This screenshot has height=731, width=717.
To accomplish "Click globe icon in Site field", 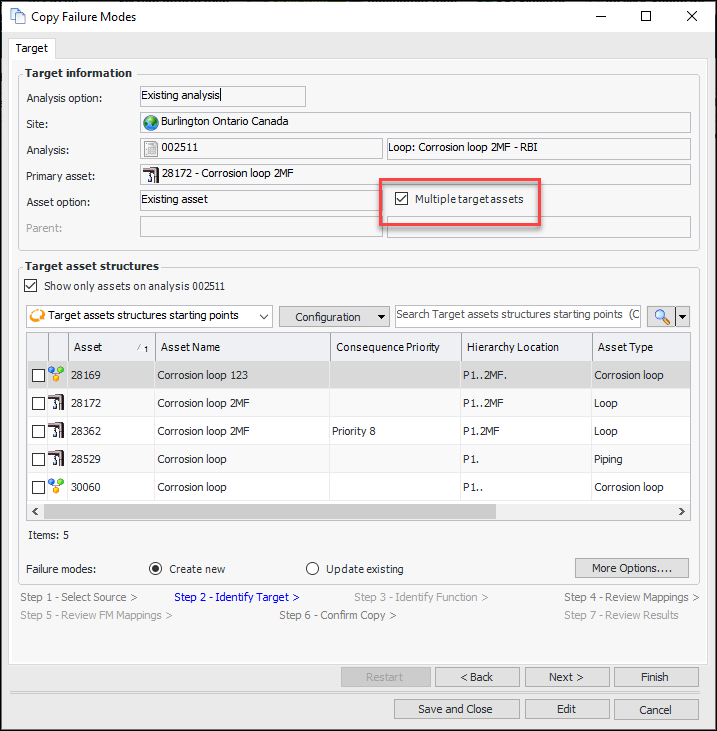I will (152, 122).
